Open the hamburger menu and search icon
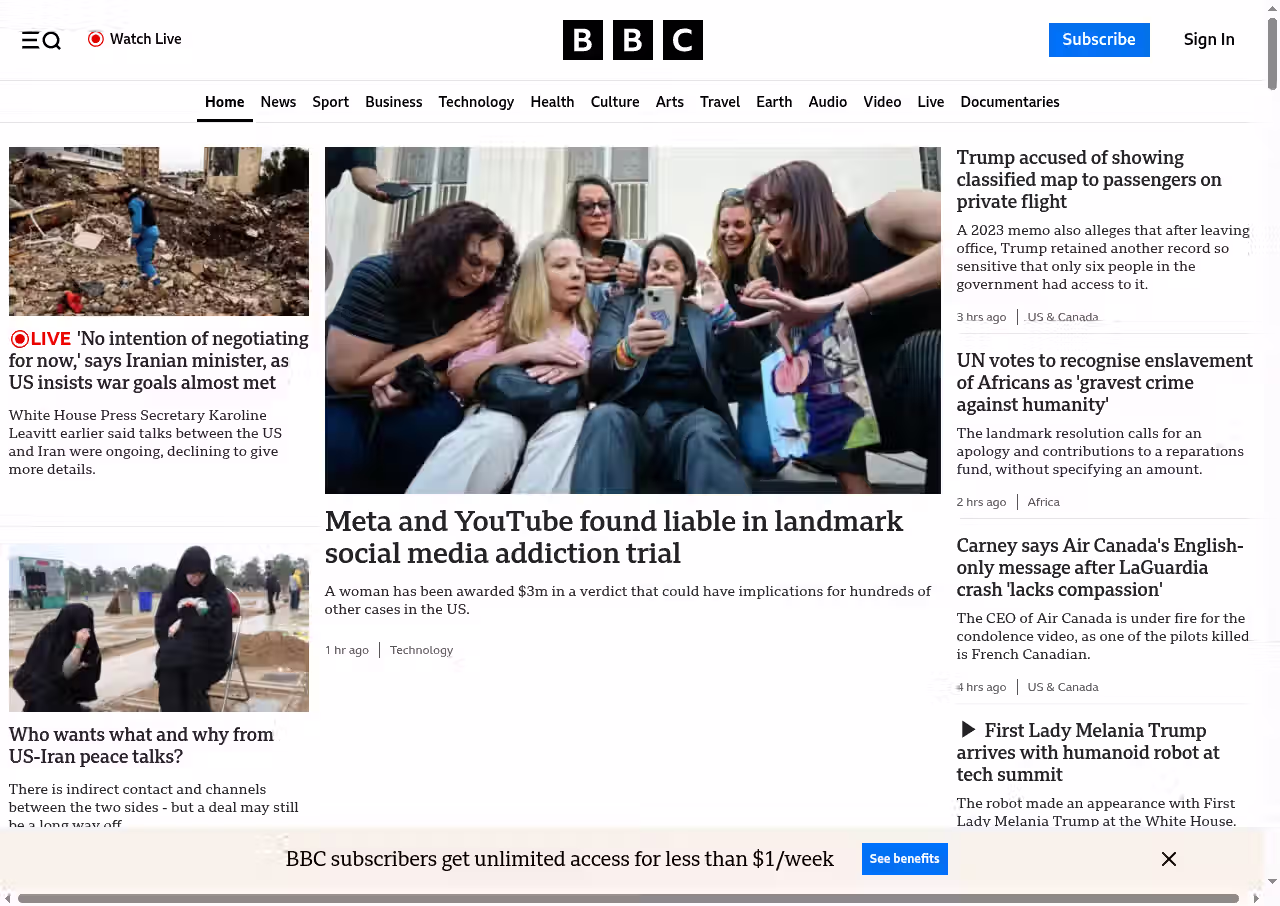The height and width of the screenshot is (906, 1280). pos(41,40)
